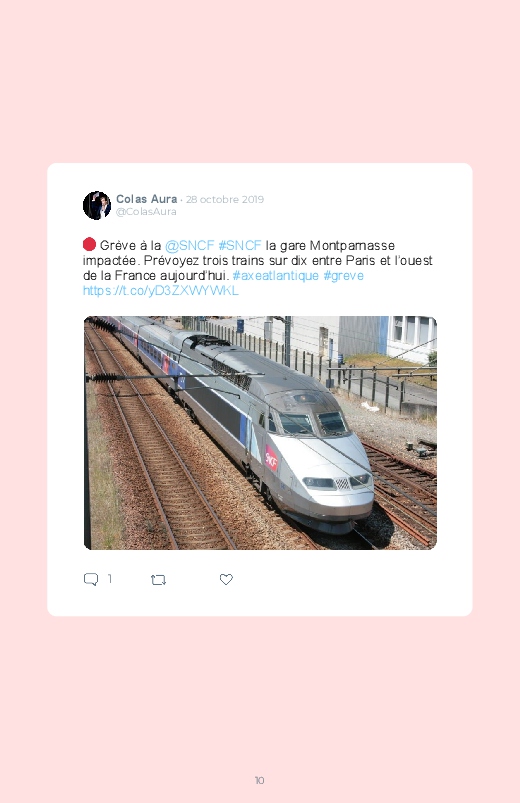This screenshot has width=520, height=803.
Task: Click the red circle emoji in tweet
Action: coord(89,244)
